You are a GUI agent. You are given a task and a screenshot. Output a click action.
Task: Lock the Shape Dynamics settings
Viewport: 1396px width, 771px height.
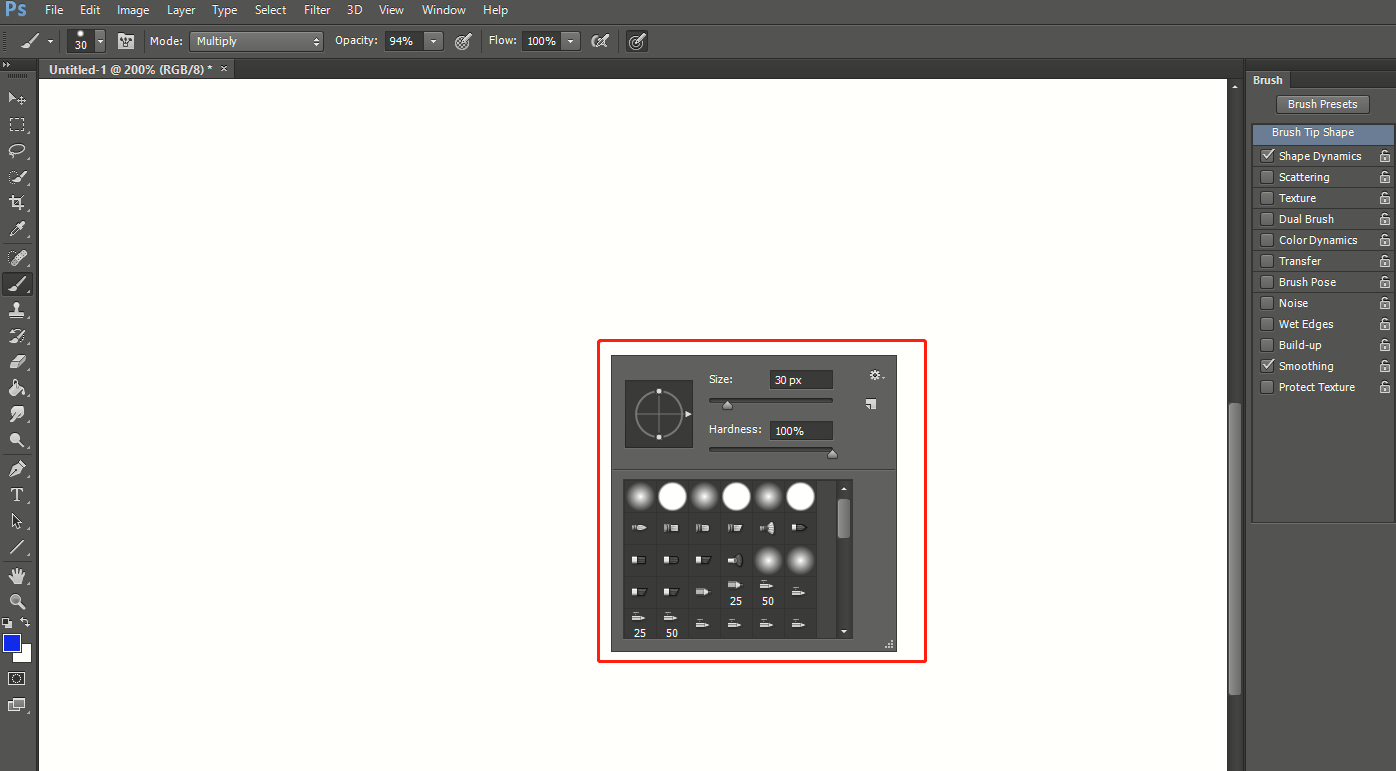[1384, 156]
